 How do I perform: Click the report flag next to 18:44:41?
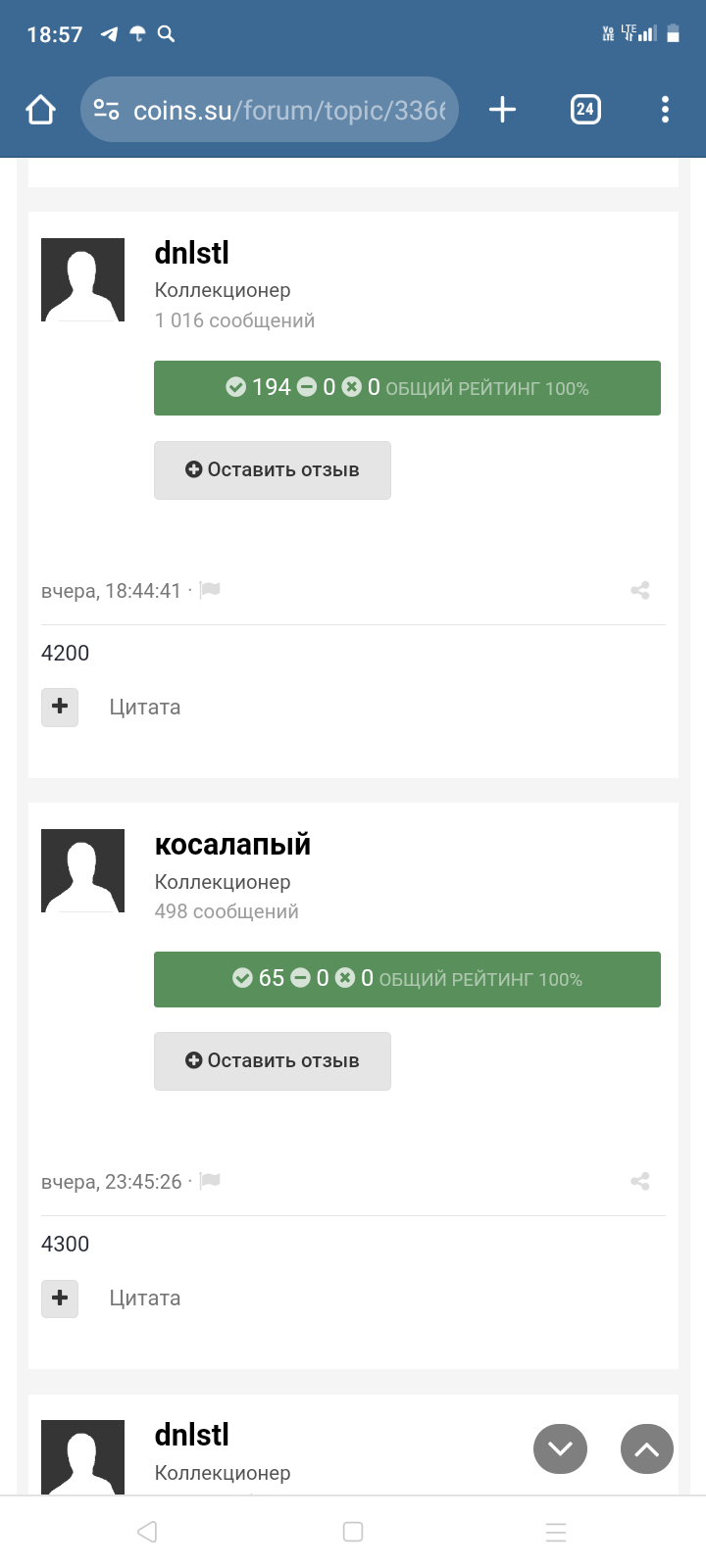(x=210, y=590)
